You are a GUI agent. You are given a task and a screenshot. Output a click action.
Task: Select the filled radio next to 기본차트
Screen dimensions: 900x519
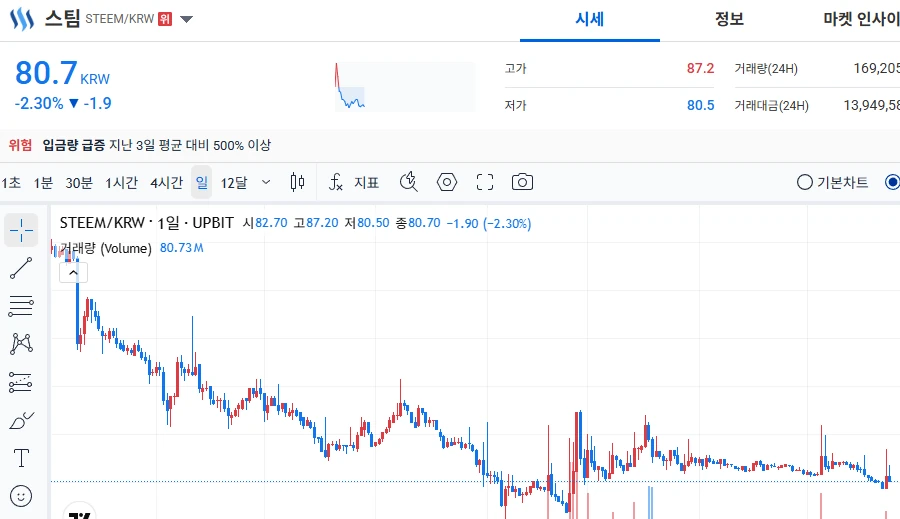[893, 183]
